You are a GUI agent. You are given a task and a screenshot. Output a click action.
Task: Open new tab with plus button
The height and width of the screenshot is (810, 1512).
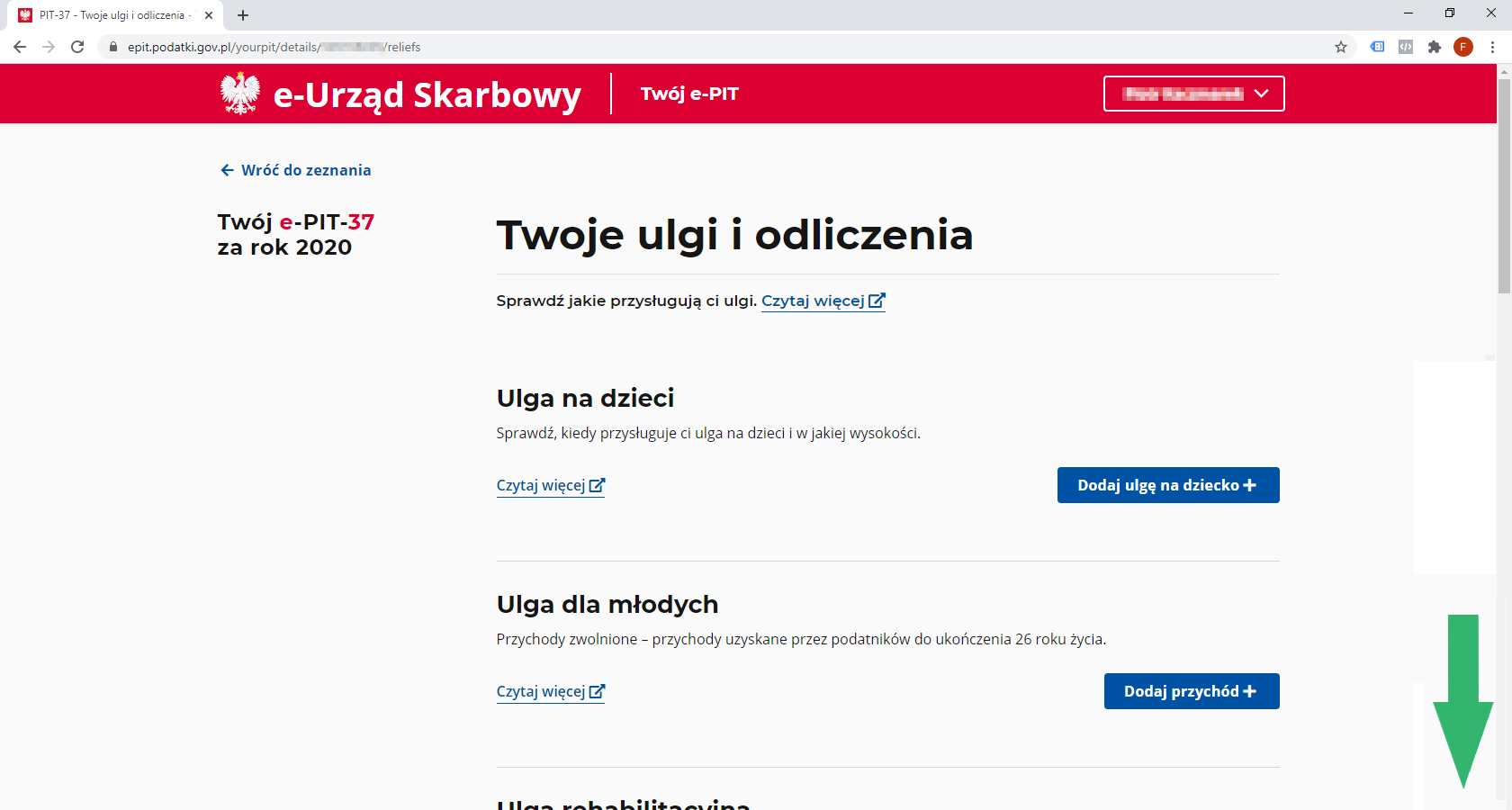[x=243, y=15]
